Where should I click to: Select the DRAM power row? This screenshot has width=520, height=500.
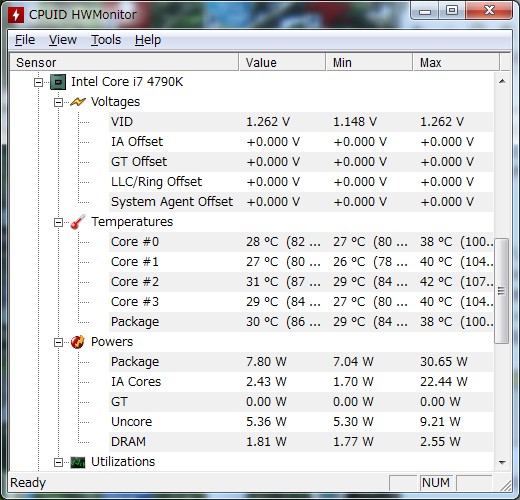tap(301, 442)
